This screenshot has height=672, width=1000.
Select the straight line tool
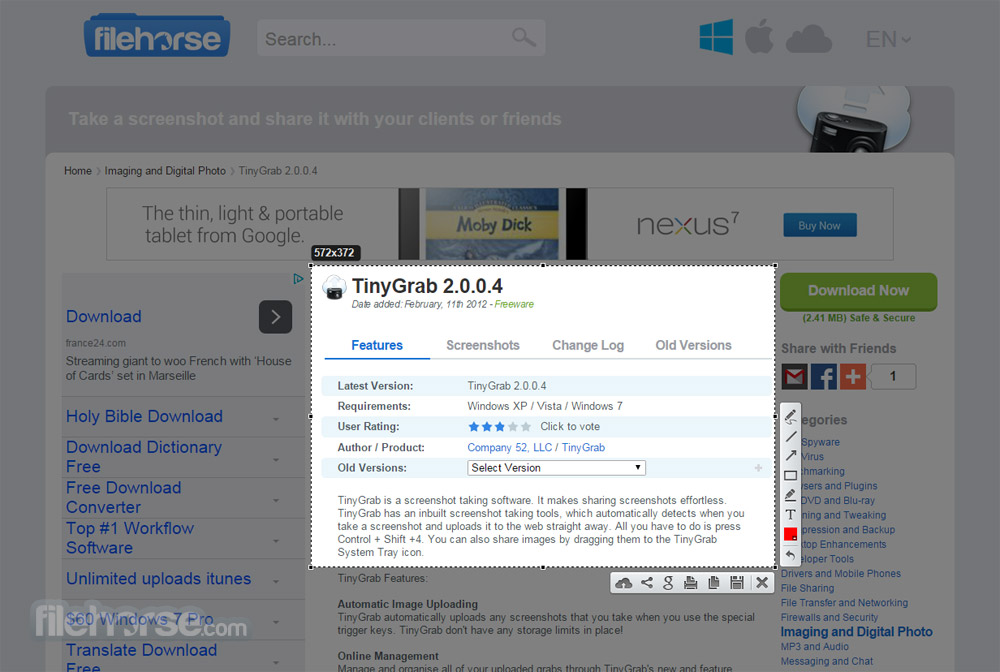tap(790, 437)
